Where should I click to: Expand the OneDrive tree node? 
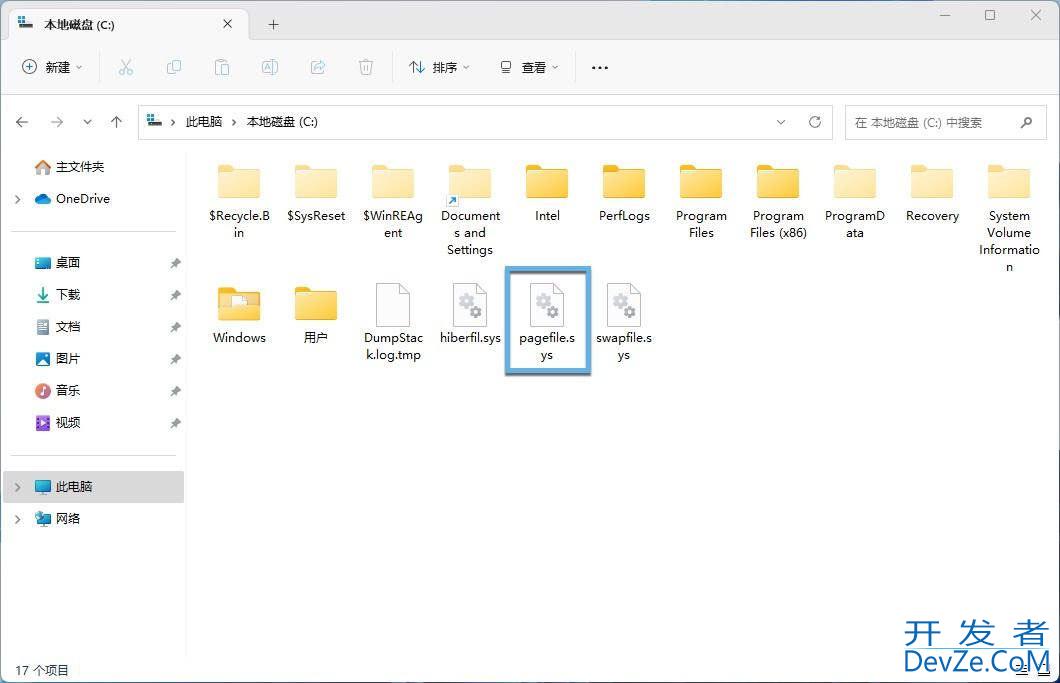tap(18, 199)
